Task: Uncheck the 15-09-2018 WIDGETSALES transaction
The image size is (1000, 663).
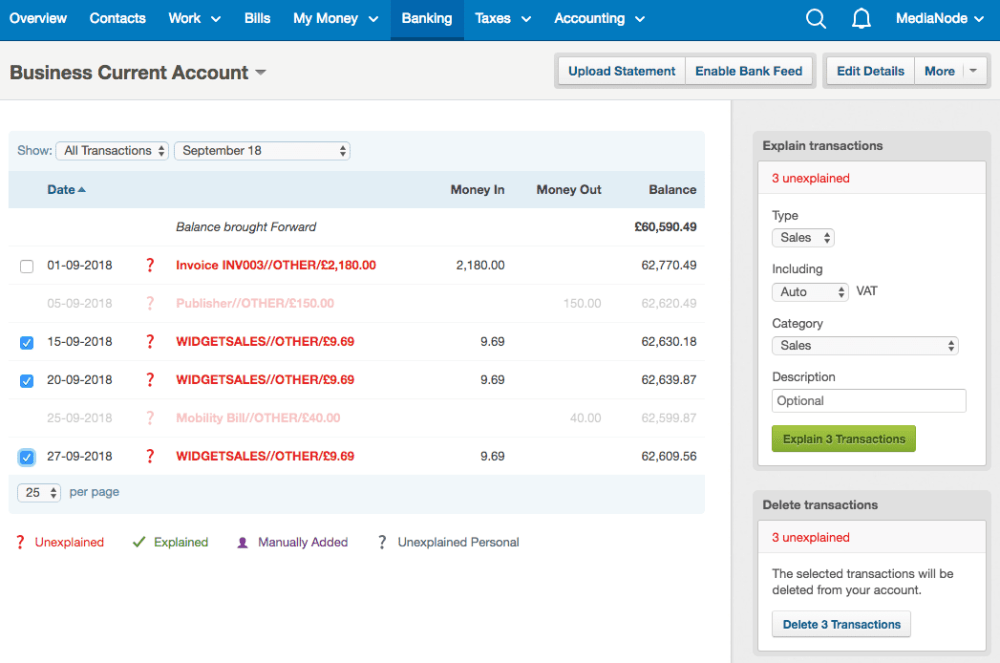Action: 25,342
